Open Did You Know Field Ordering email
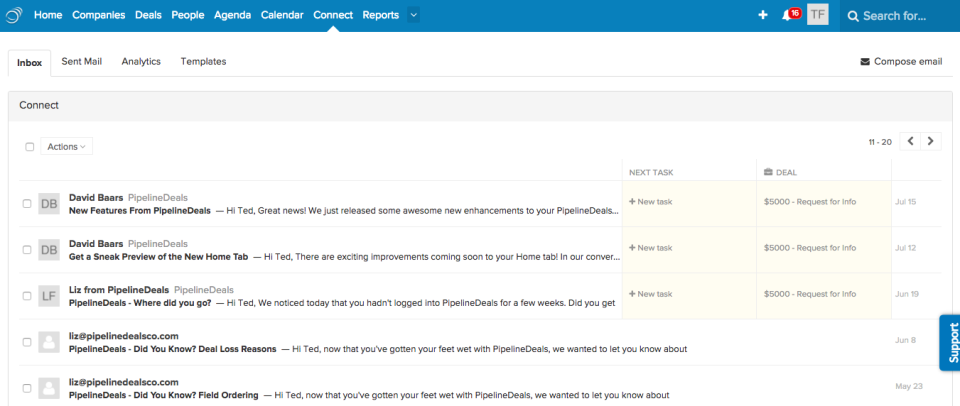Viewport: 960px width, 406px height. tap(163, 396)
